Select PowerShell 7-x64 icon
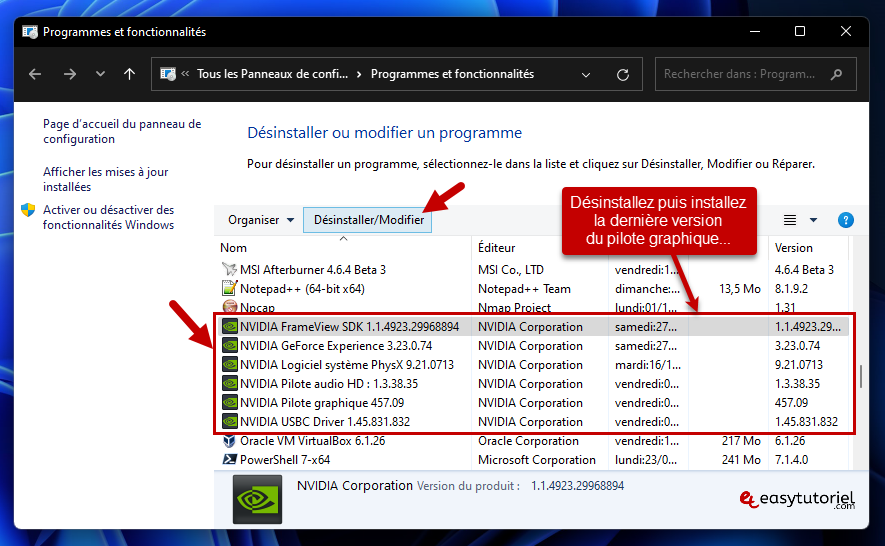This screenshot has height=546, width=885. [x=229, y=460]
